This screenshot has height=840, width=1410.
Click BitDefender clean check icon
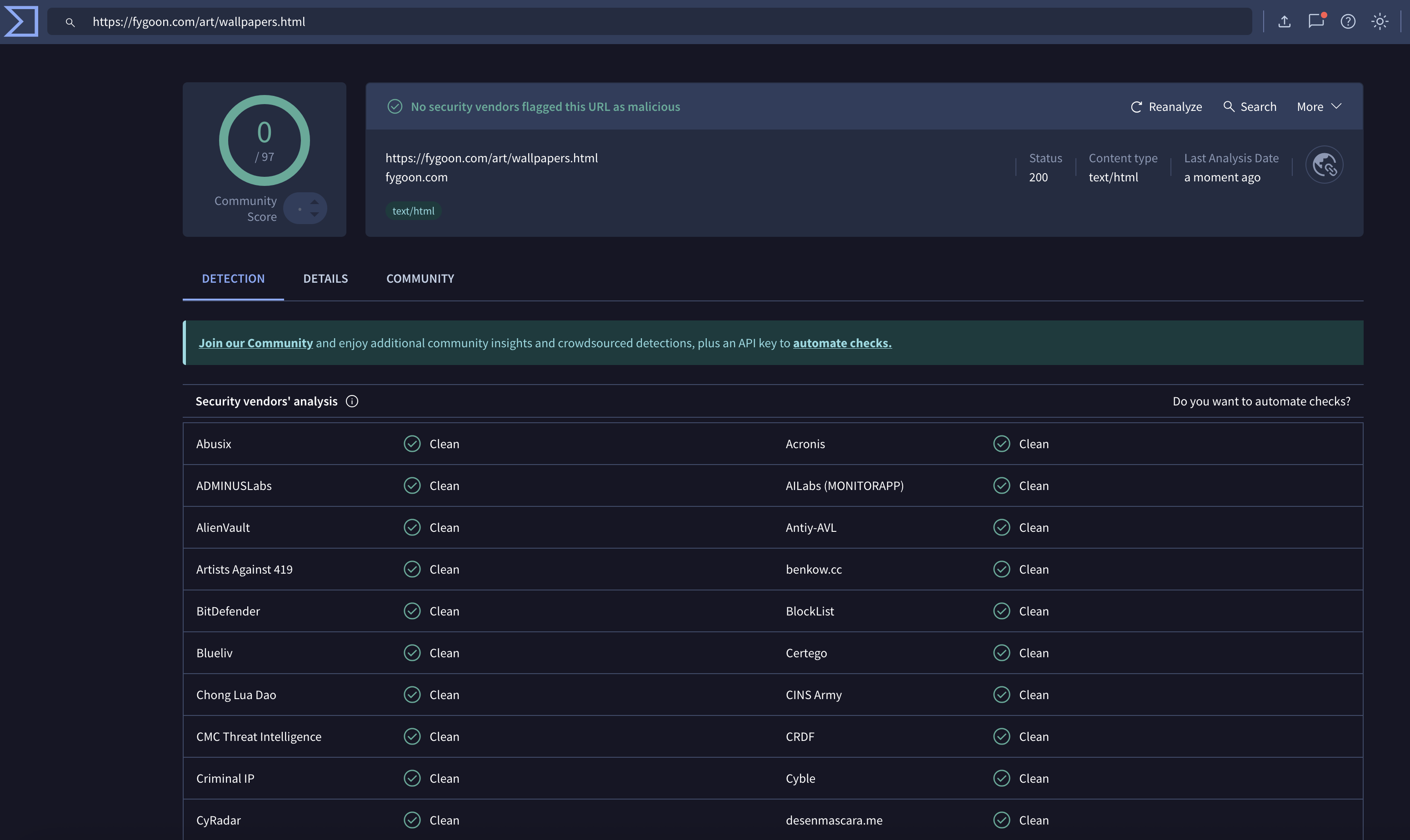412,611
